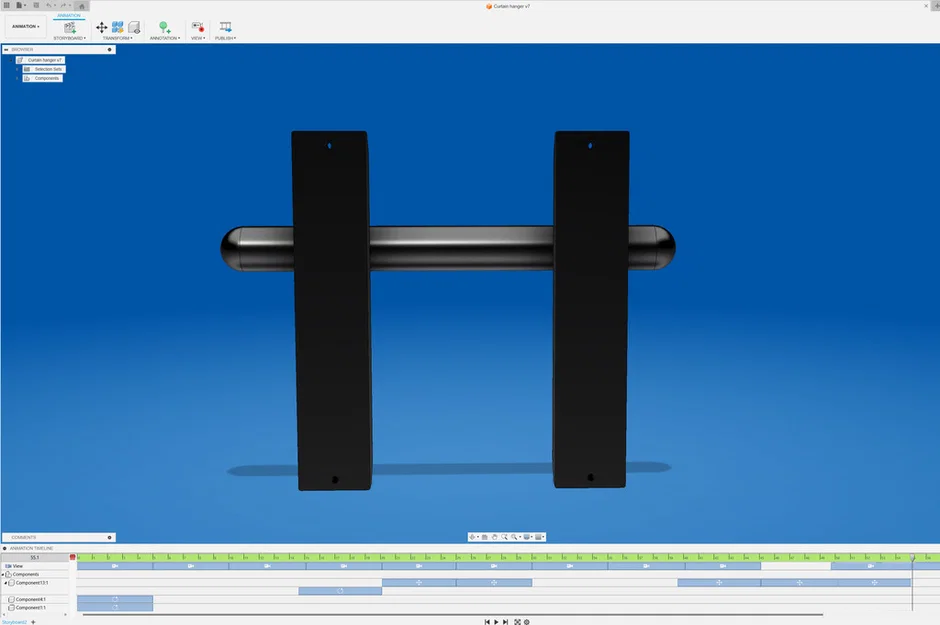Click the expand timeline view icon
This screenshot has height=625, width=940.
click(x=517, y=622)
